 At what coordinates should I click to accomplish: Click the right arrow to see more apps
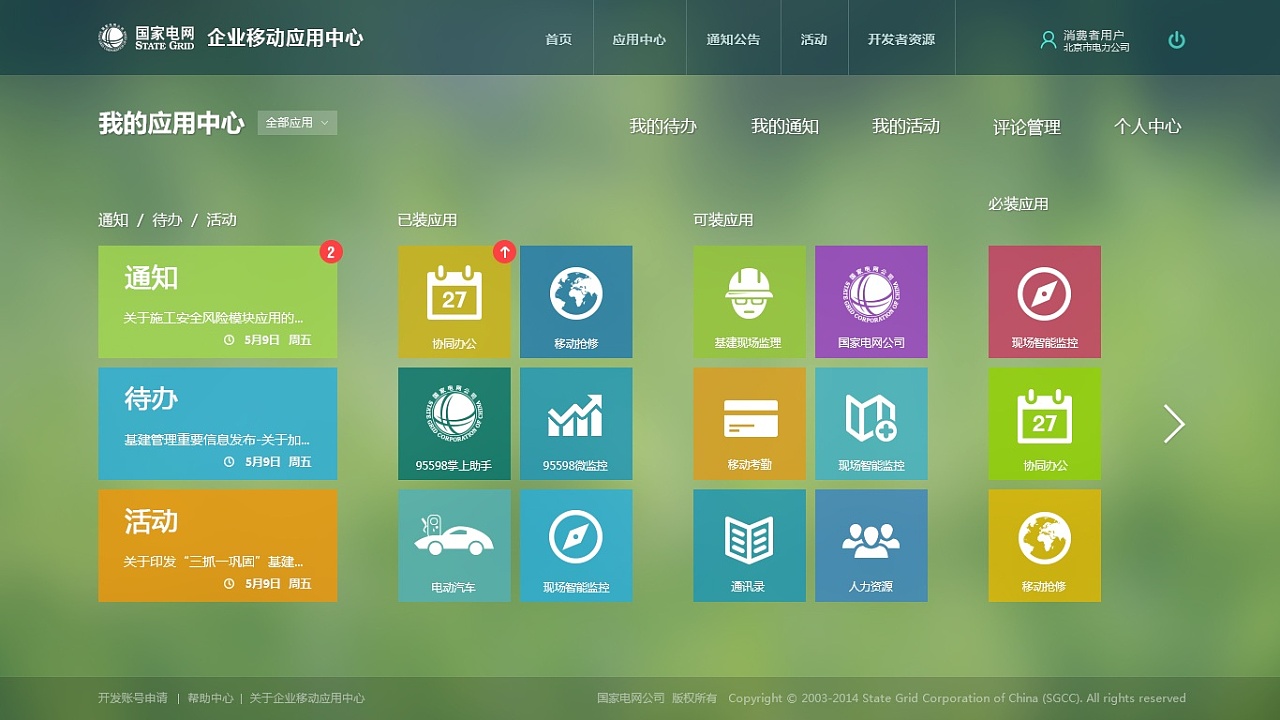[1173, 424]
